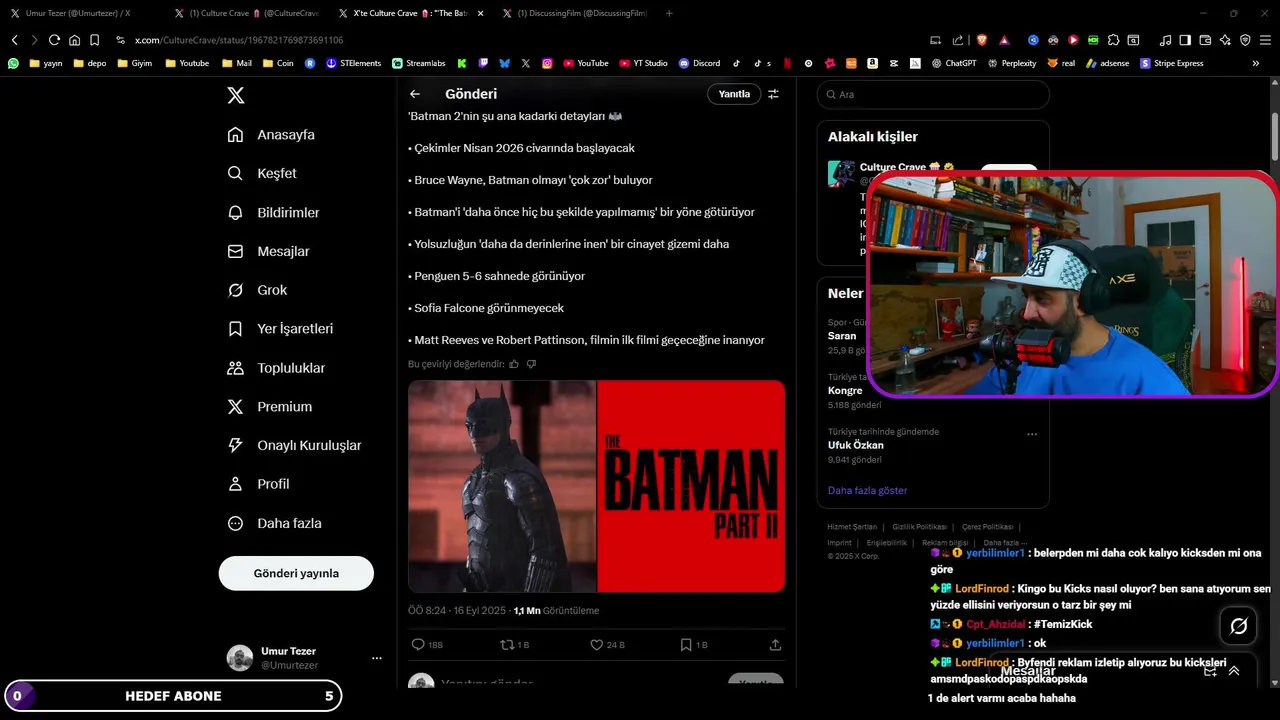Image resolution: width=1280 pixels, height=720 pixels.
Task: Open Ufuk Özkan trending topic
Action: point(855,445)
